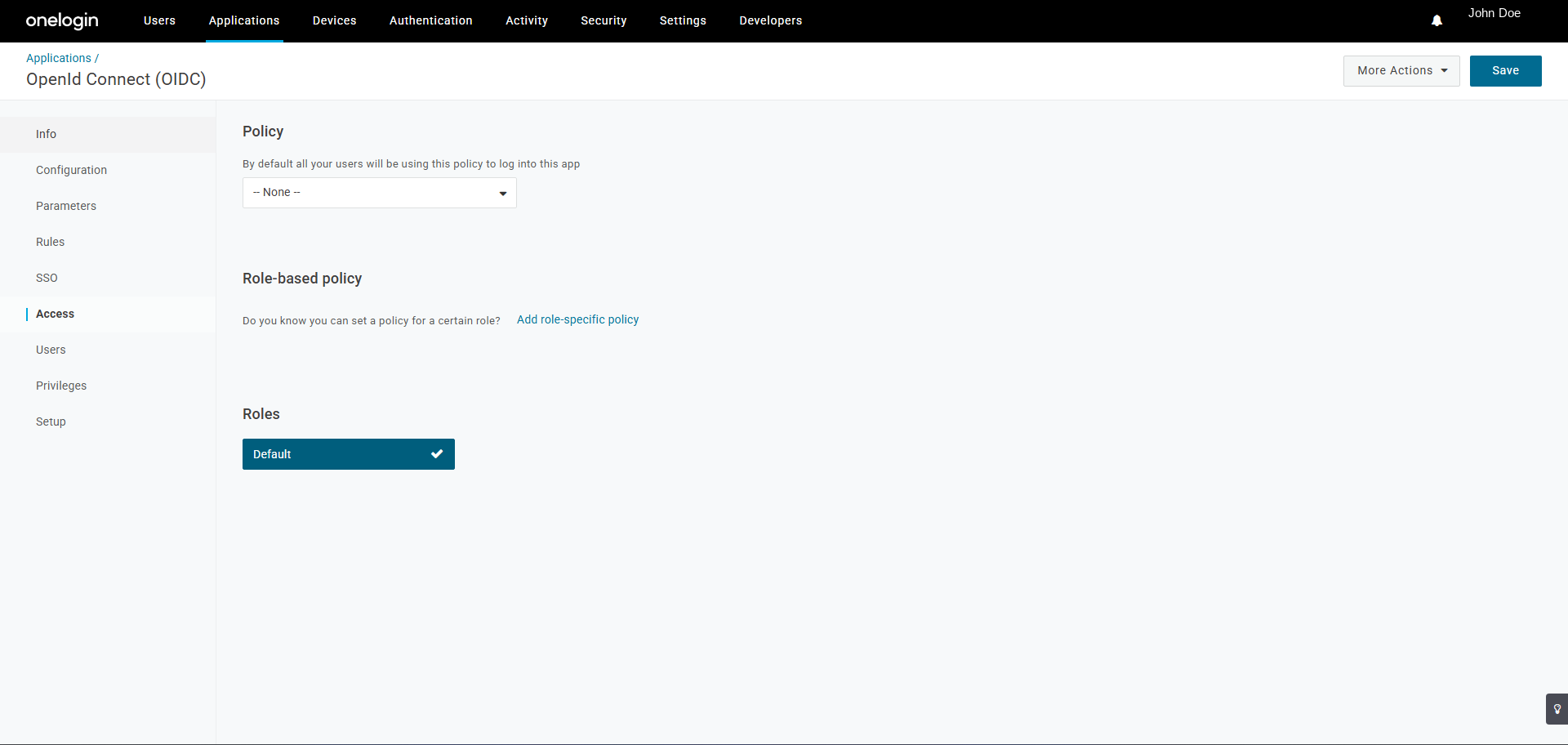Viewport: 1568px width, 745px height.
Task: Open the John Doe account menu
Action: pyautogui.click(x=1494, y=13)
